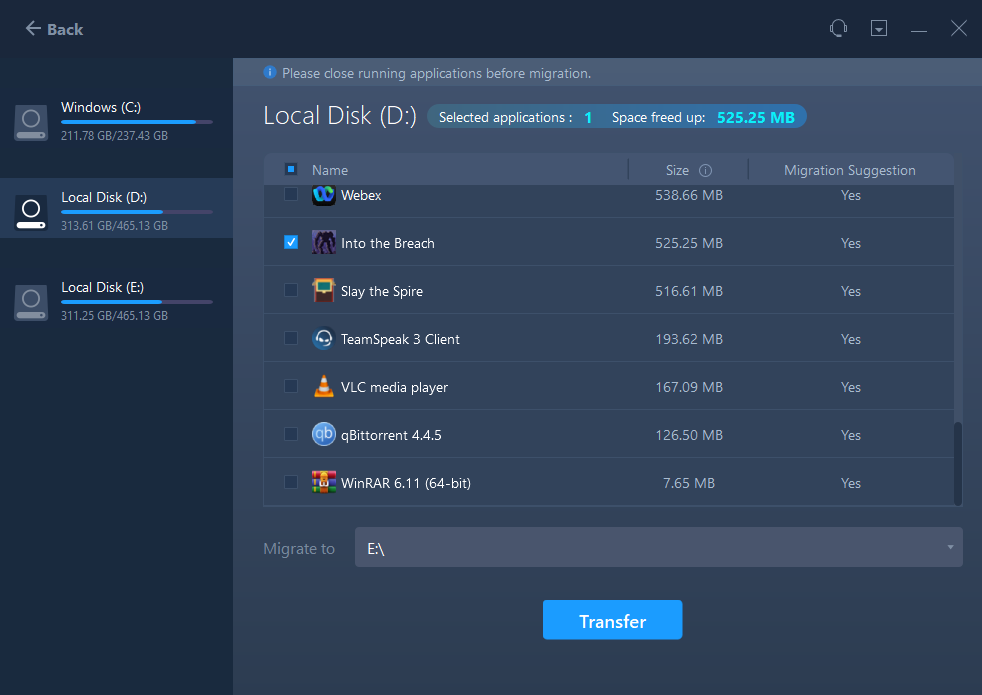The height and width of the screenshot is (695, 982).
Task: Sort by Migration Suggestion column header
Action: point(849,170)
